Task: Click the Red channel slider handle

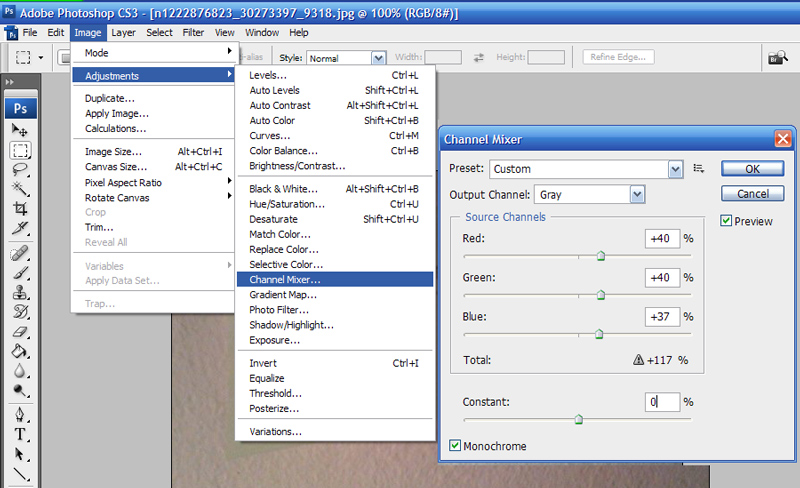Action: pyautogui.click(x=601, y=256)
